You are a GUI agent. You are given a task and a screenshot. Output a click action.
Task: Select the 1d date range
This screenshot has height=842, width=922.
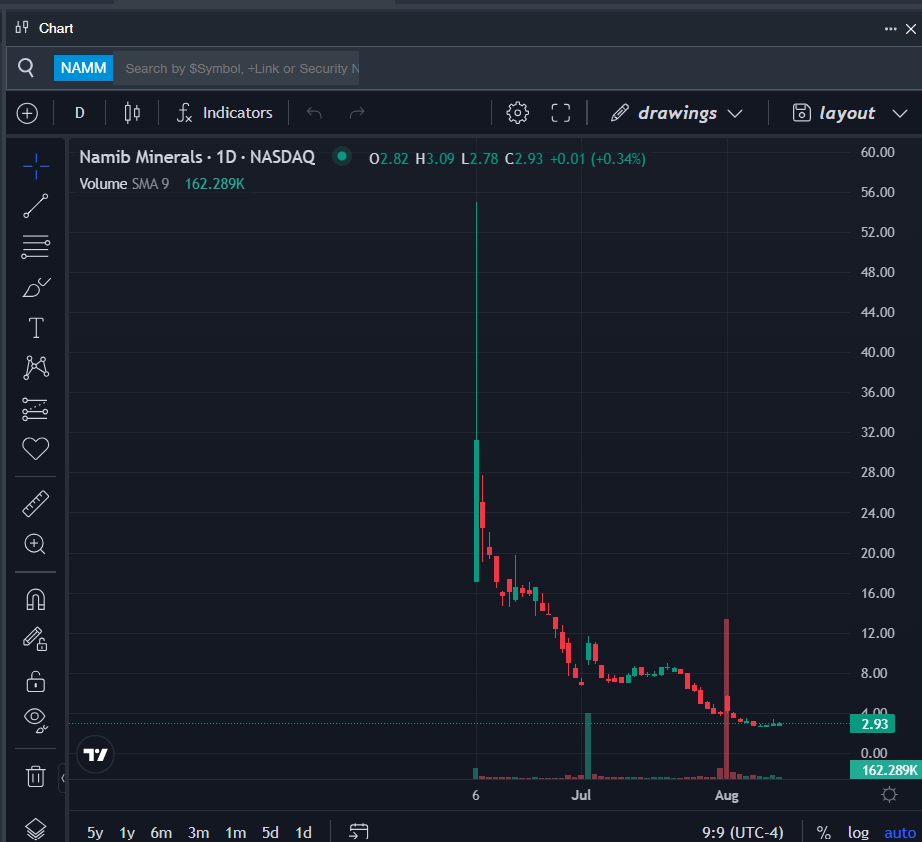(x=303, y=833)
